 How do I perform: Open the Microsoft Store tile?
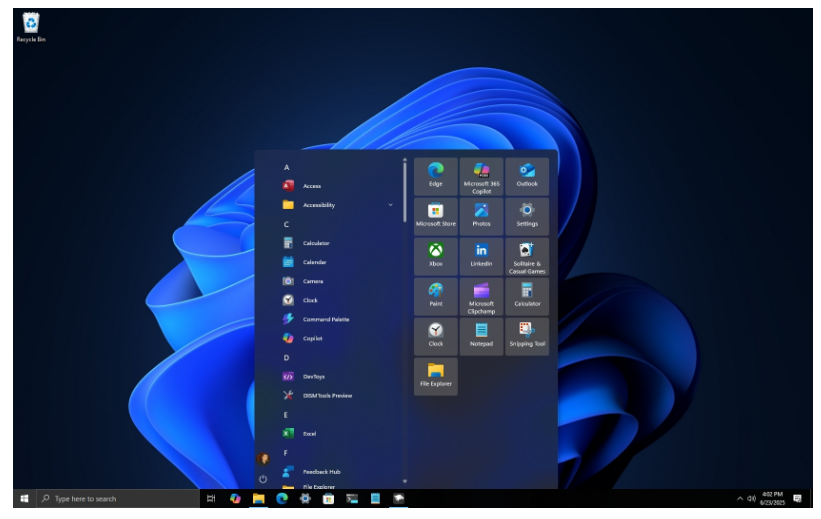click(435, 216)
